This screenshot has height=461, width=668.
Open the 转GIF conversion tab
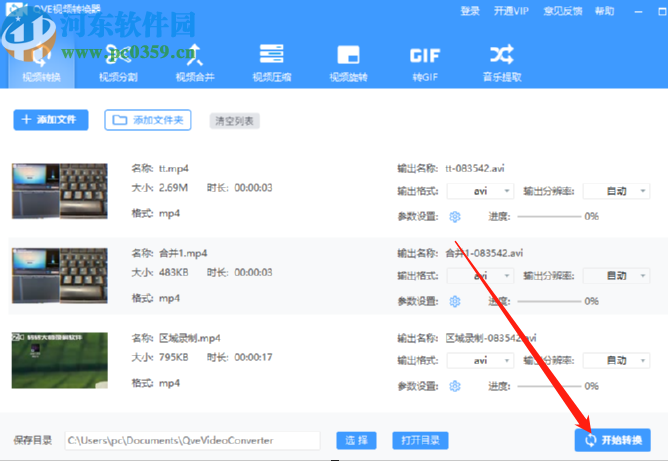pos(425,63)
